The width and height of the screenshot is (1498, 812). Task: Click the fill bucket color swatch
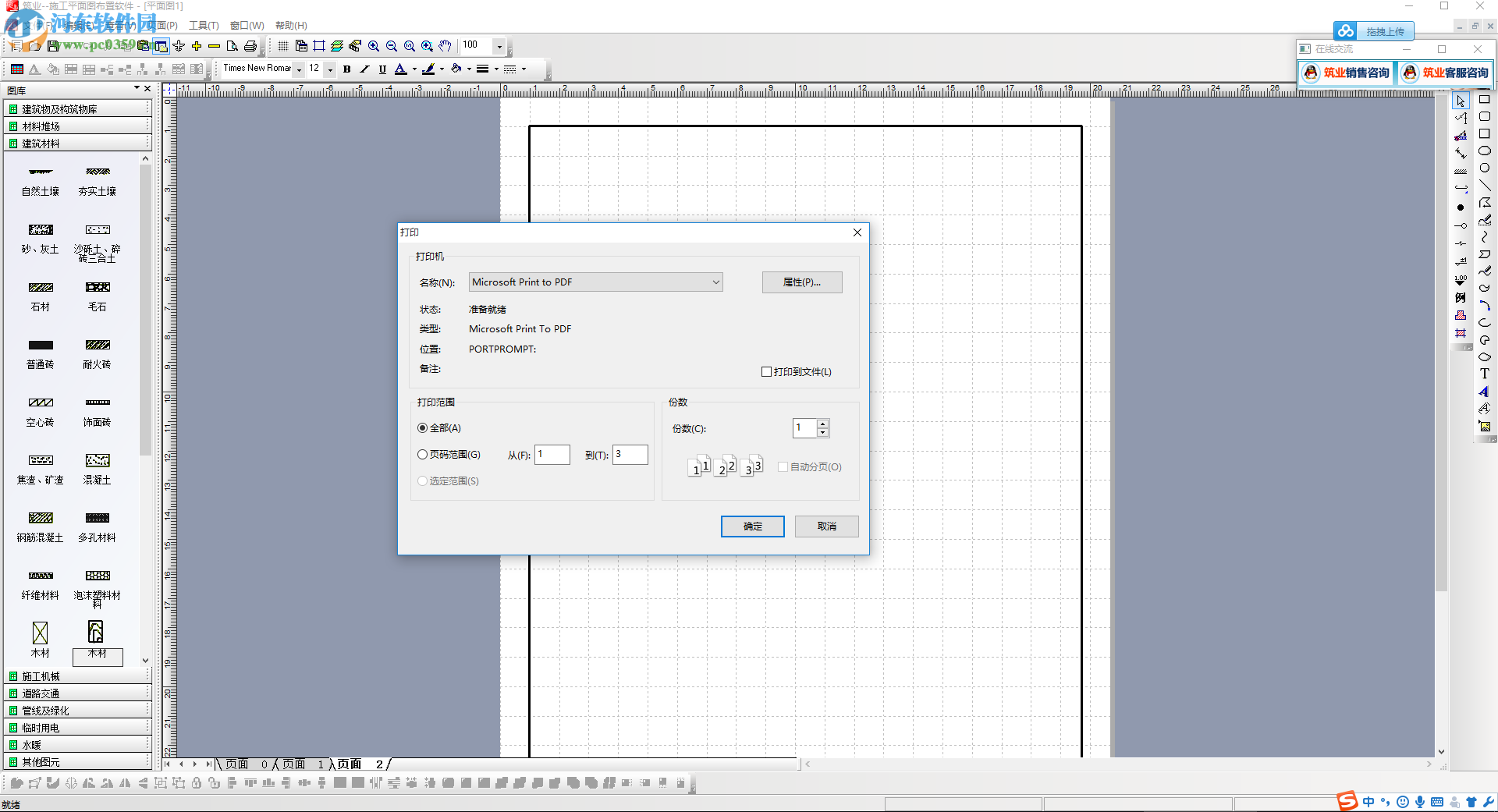pos(456,69)
